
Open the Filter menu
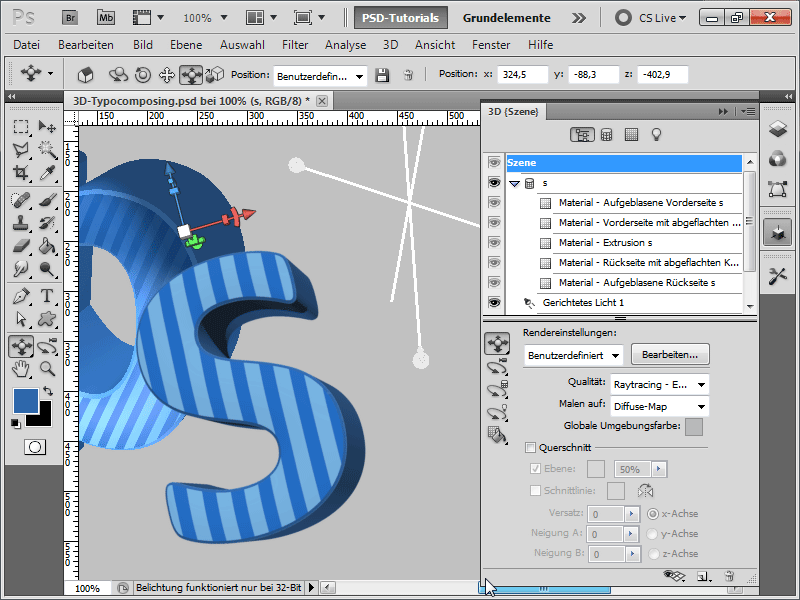295,45
